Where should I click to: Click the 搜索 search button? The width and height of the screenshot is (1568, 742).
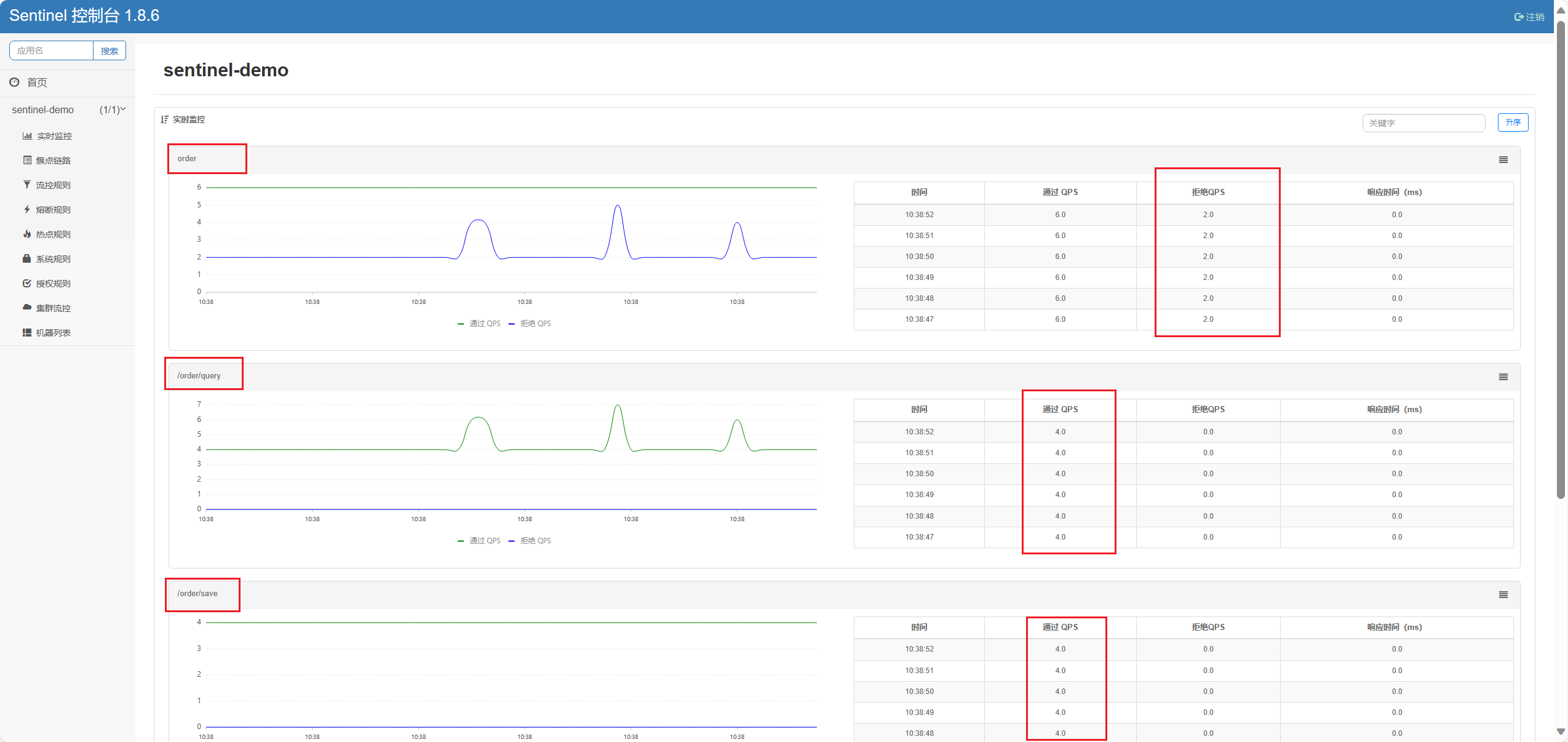[109, 51]
